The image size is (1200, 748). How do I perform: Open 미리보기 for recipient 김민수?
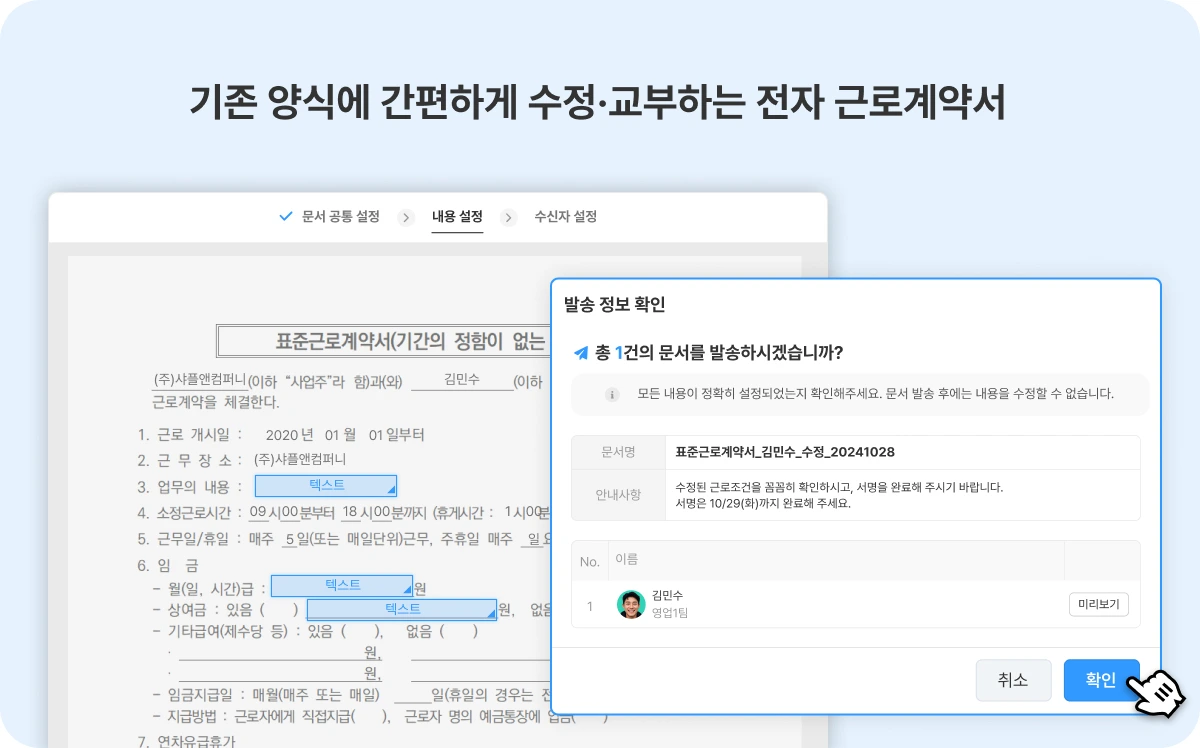click(x=1098, y=604)
